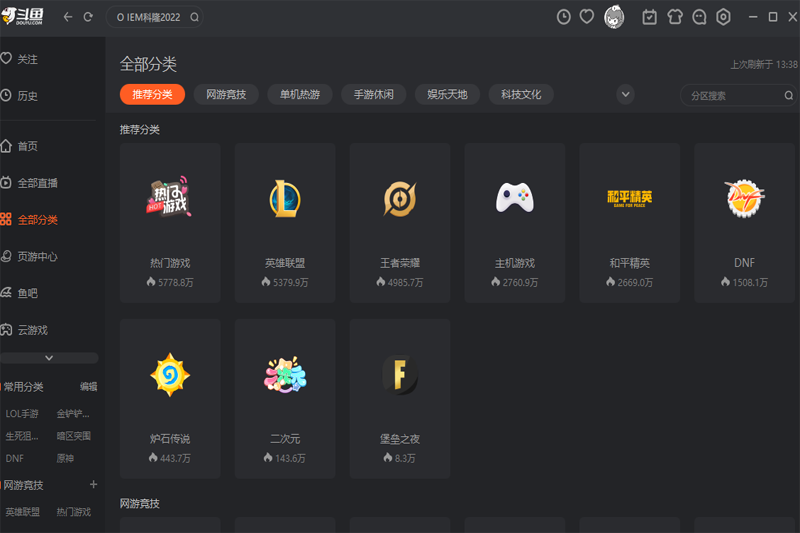800x533 pixels.
Task: Click 编辑 next to 常用分类
Action: [x=88, y=387]
